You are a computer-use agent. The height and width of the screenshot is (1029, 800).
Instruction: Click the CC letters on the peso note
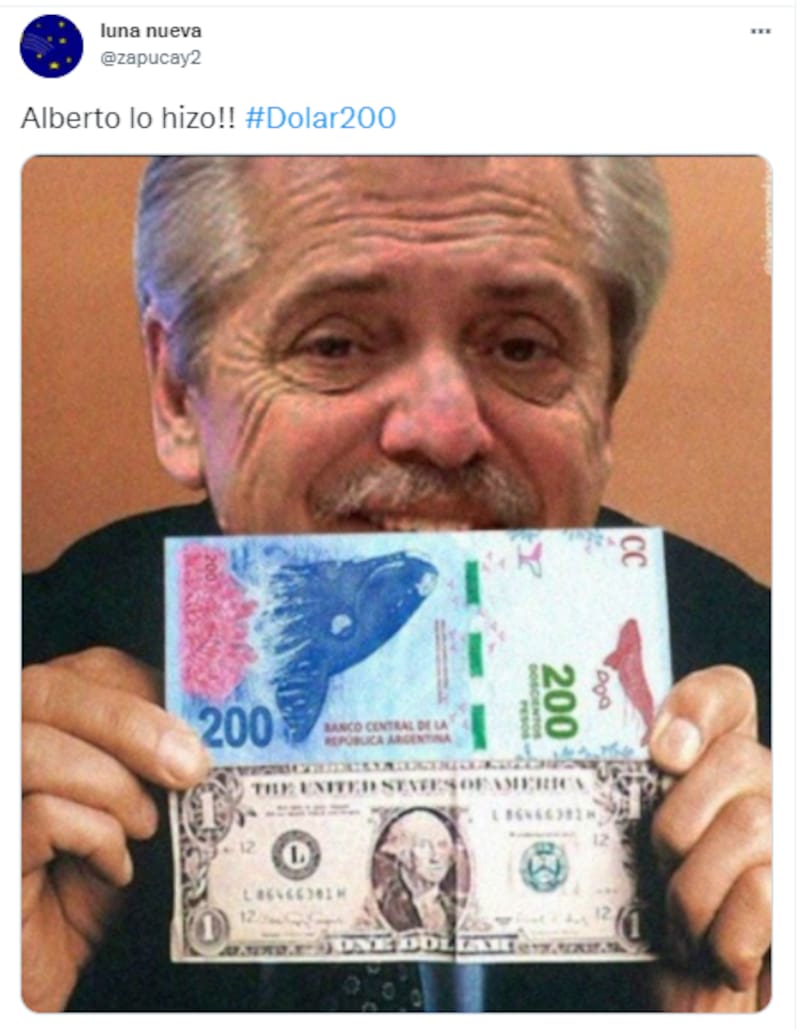(x=633, y=550)
